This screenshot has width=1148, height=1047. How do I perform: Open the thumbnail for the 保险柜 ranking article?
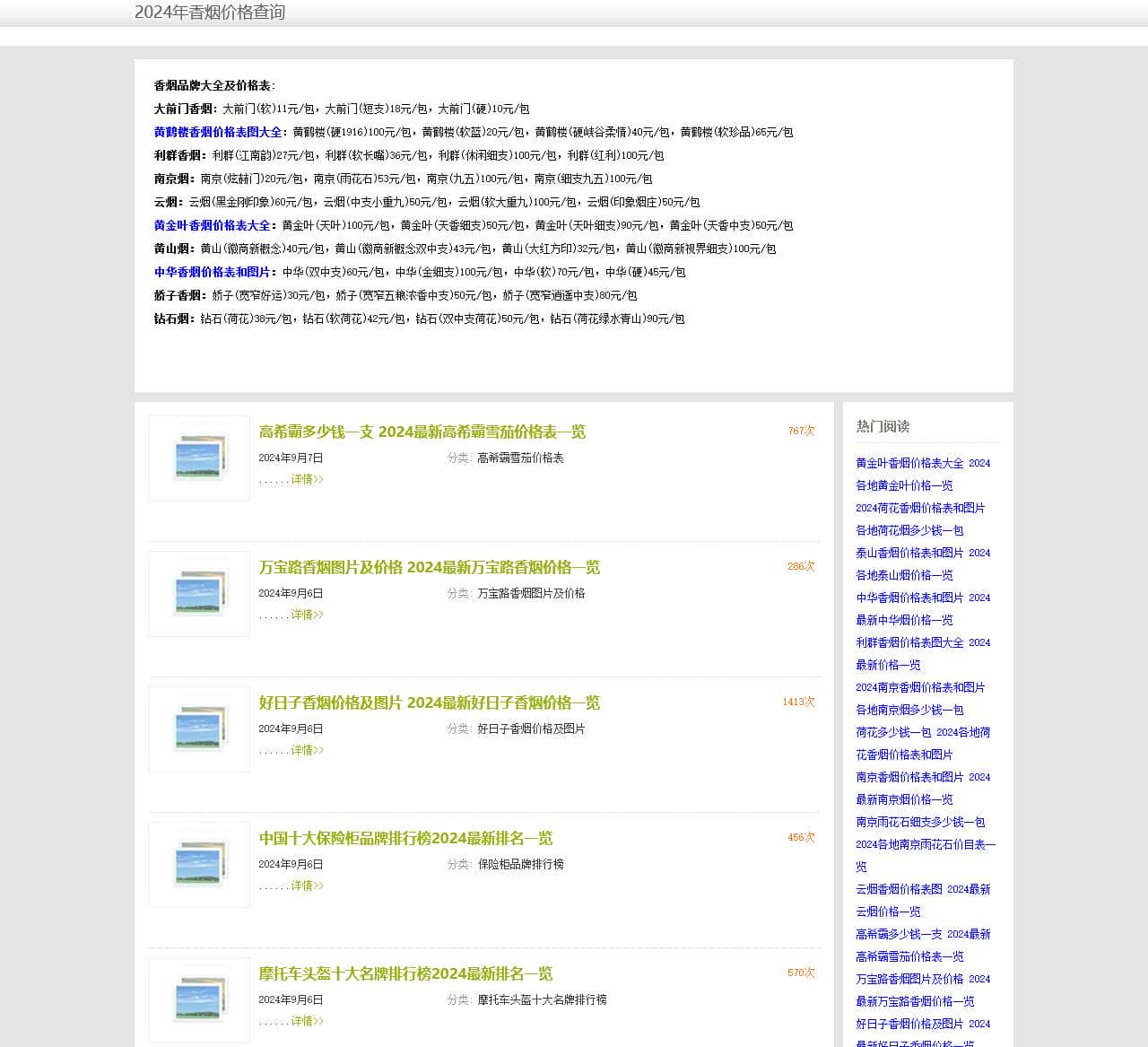coord(199,865)
